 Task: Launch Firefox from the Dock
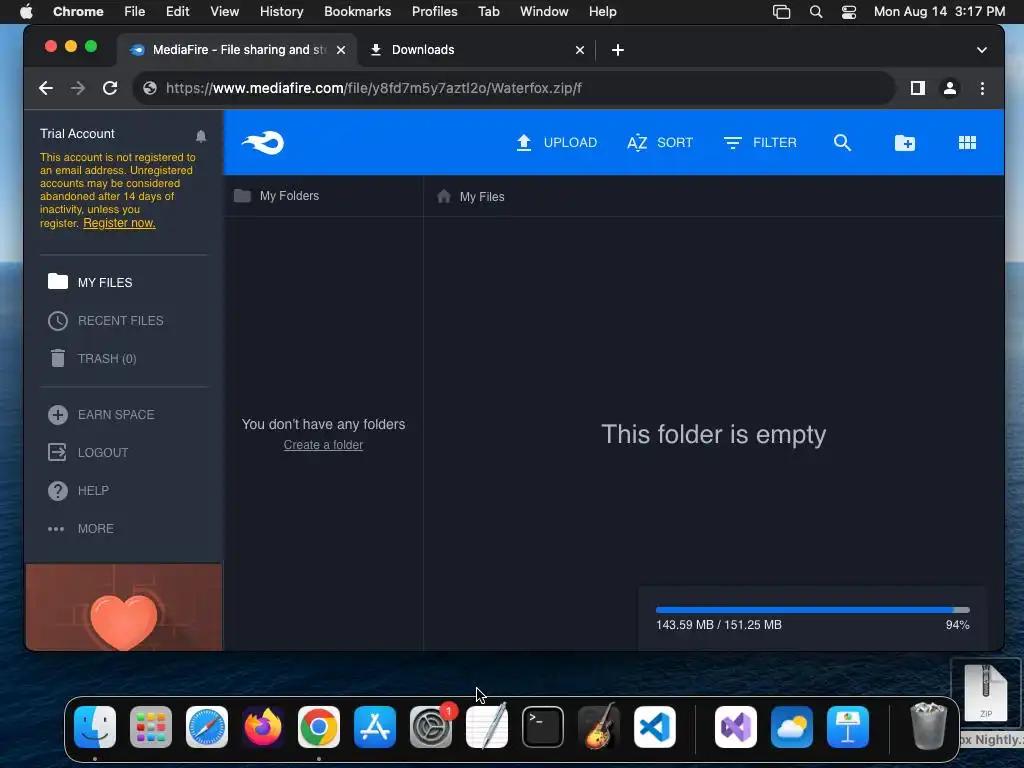[263, 727]
